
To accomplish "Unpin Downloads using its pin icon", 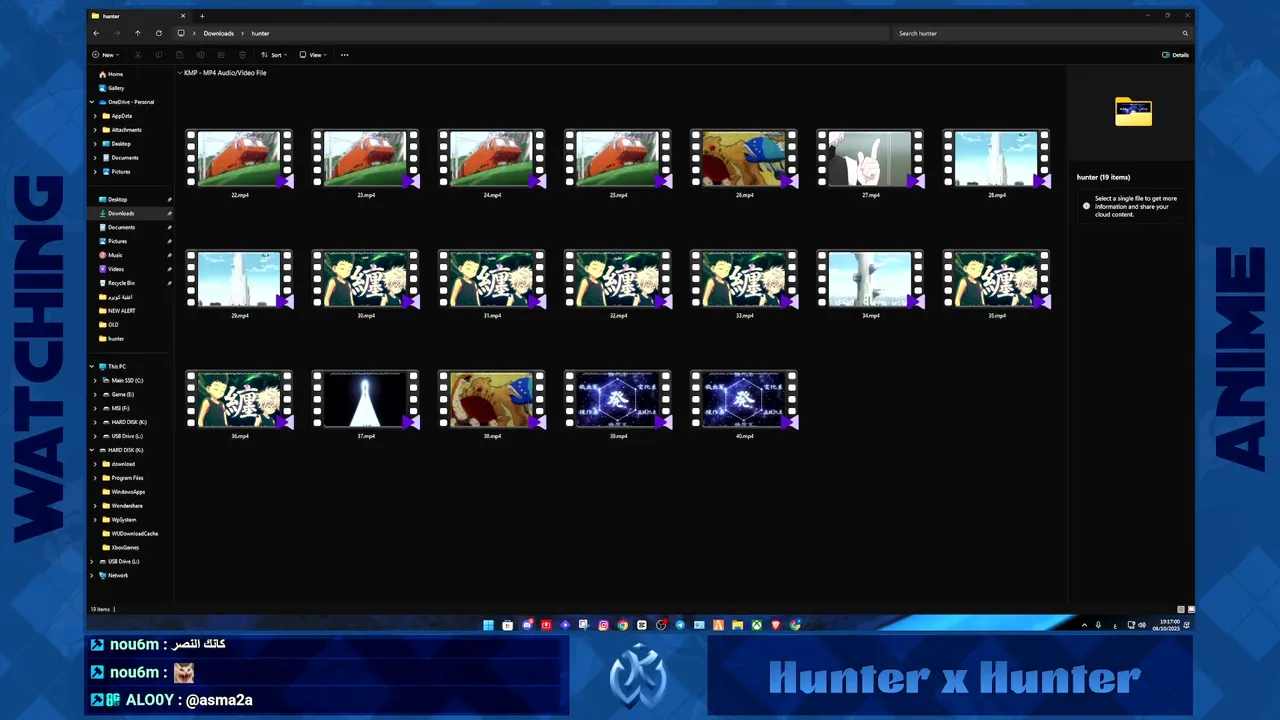I will coord(169,213).
